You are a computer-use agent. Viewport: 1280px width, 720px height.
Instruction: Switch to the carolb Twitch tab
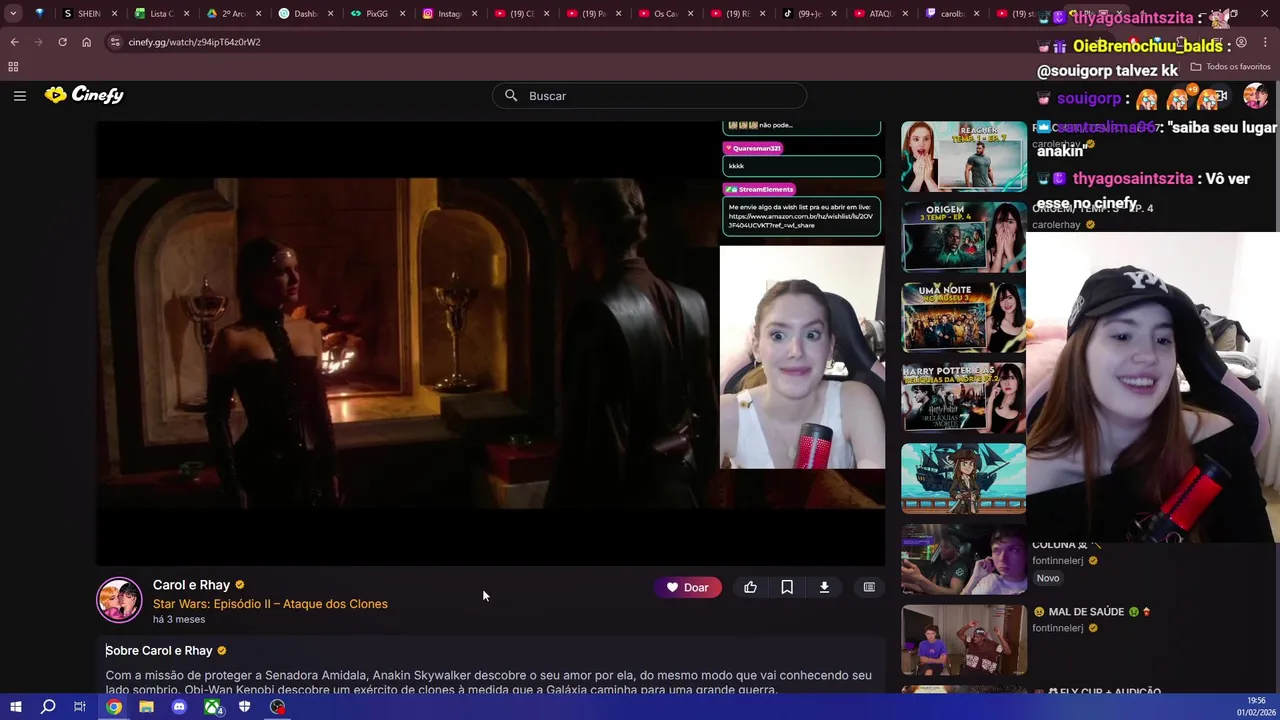[x=953, y=14]
